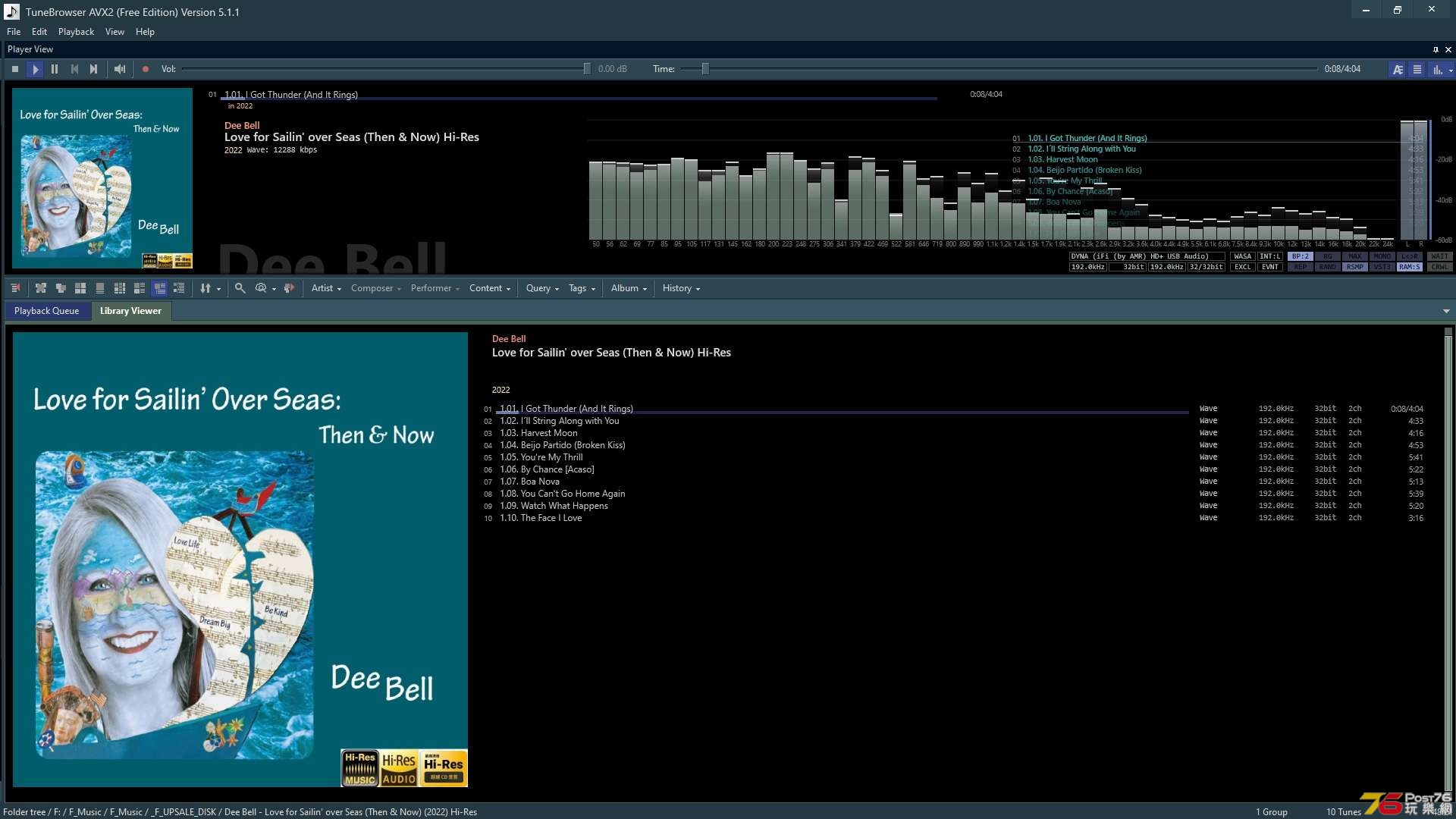Screen dimensions: 1456x819
Task: Click the Play button in Player View
Action: click(x=35, y=69)
